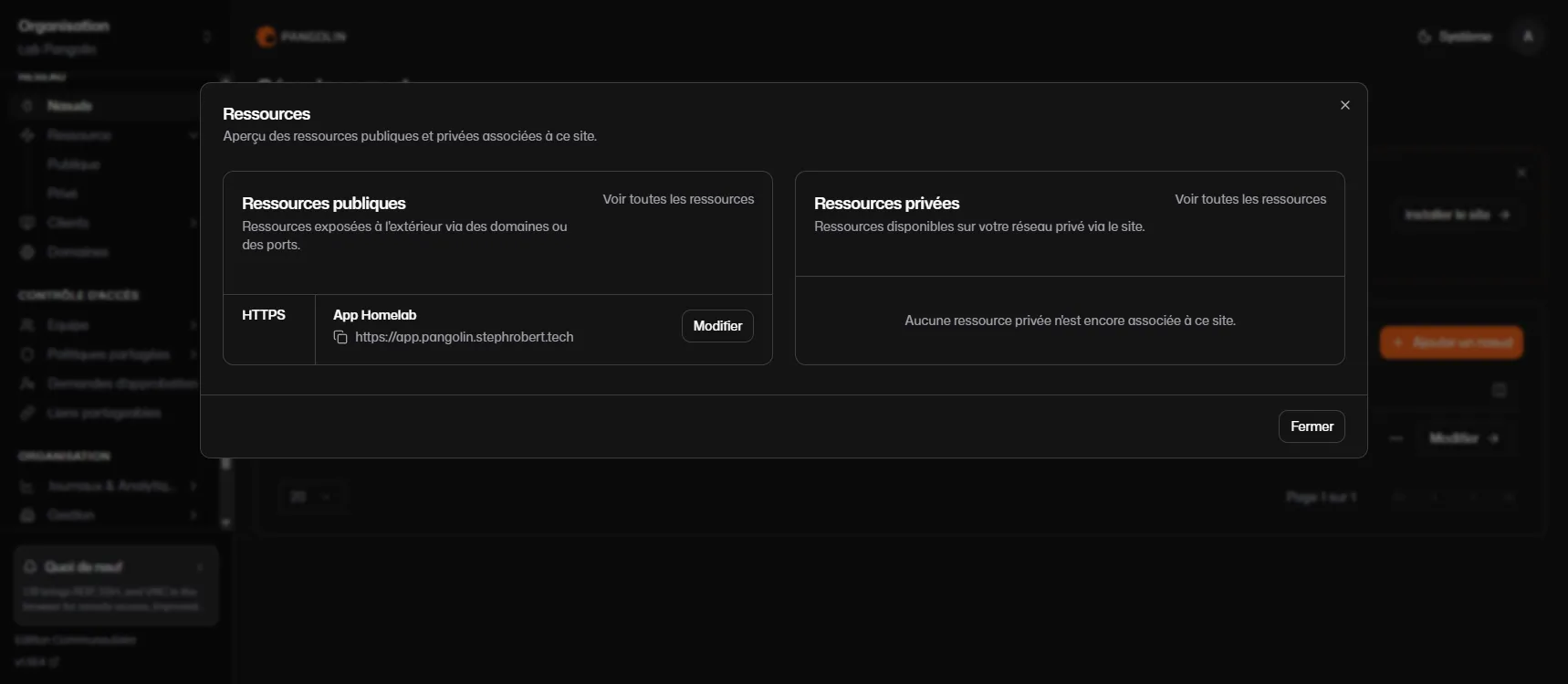
Task: Open the Organisation Lab Pangolin selector
Action: 114,37
